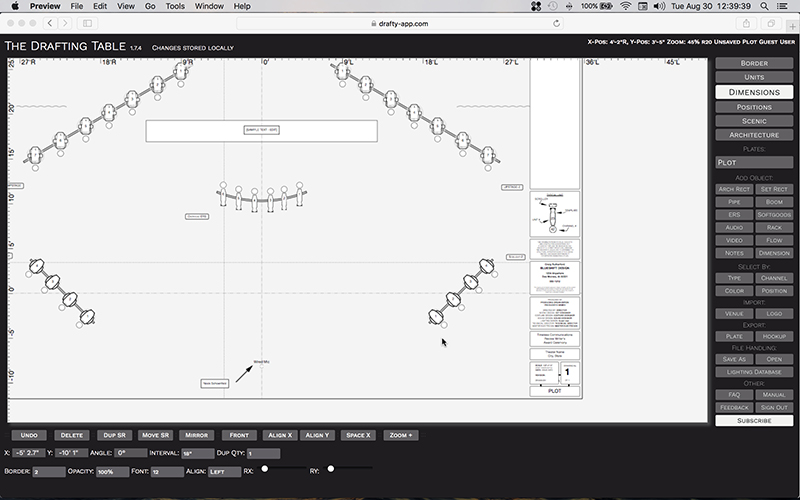This screenshot has width=800, height=500.
Task: Click the RX slider handle
Action: point(265,469)
